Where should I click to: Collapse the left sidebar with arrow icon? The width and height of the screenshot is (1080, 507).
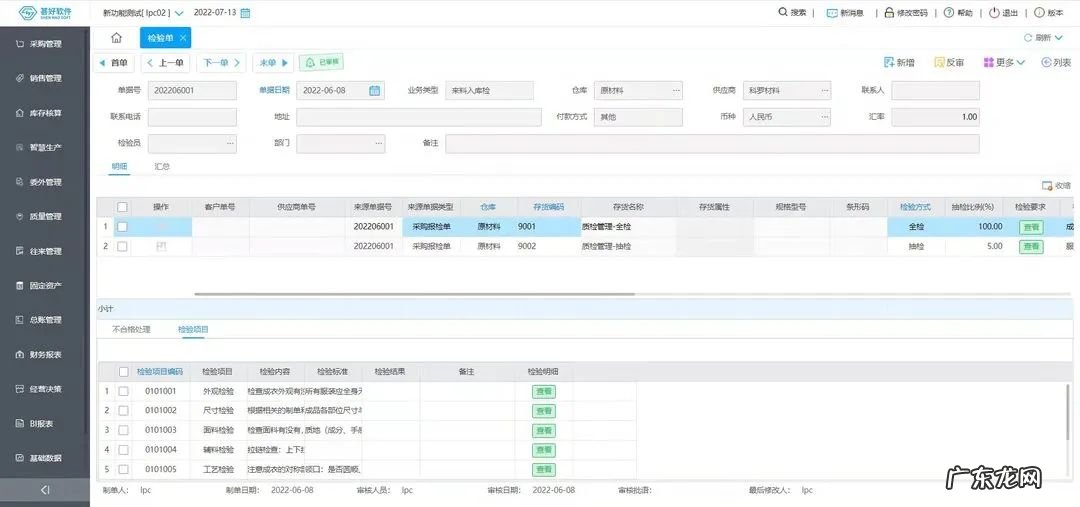(45, 490)
